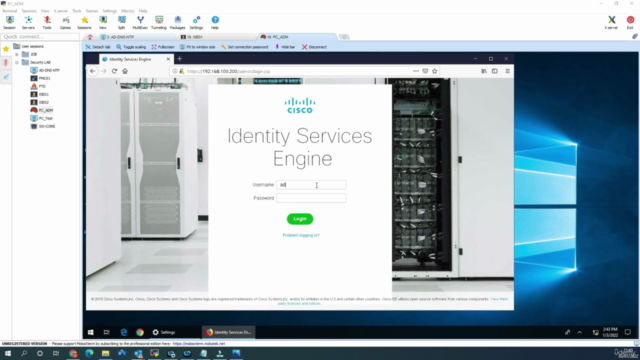640x360 pixels.
Task: Open the Firefox hamburger menu
Action: pos(507,71)
